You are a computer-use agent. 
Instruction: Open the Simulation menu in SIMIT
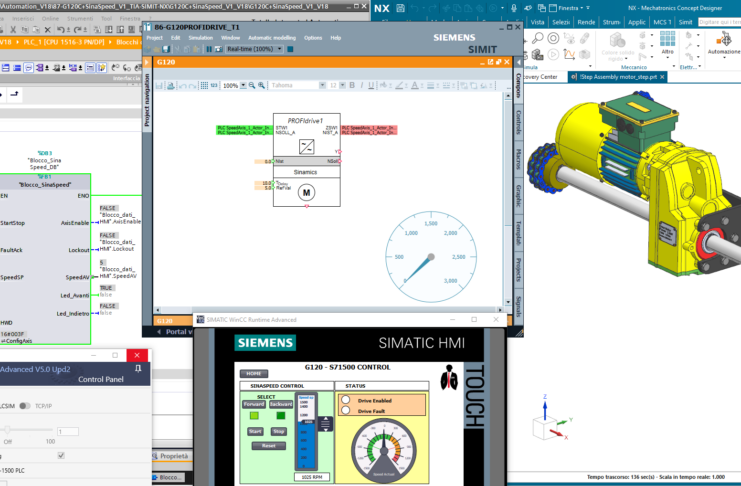pyautogui.click(x=201, y=38)
